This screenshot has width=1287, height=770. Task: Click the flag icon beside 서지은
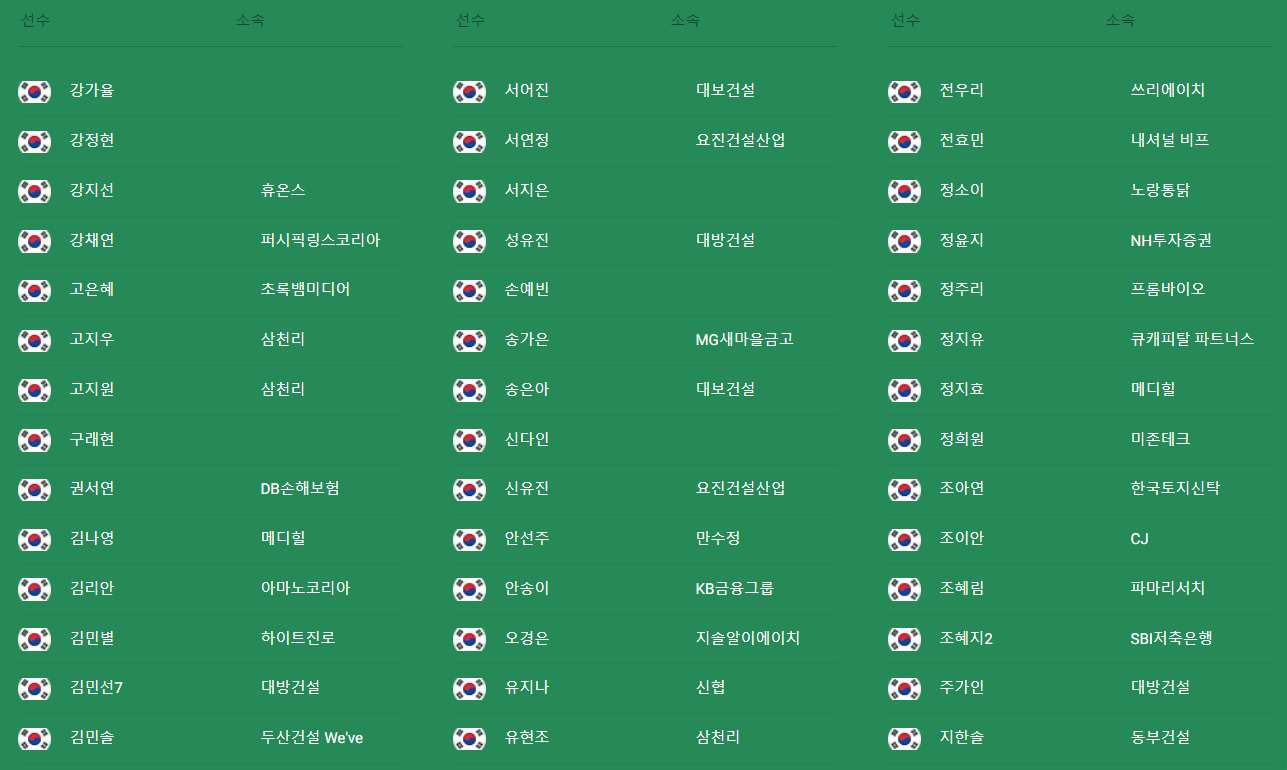coord(469,191)
